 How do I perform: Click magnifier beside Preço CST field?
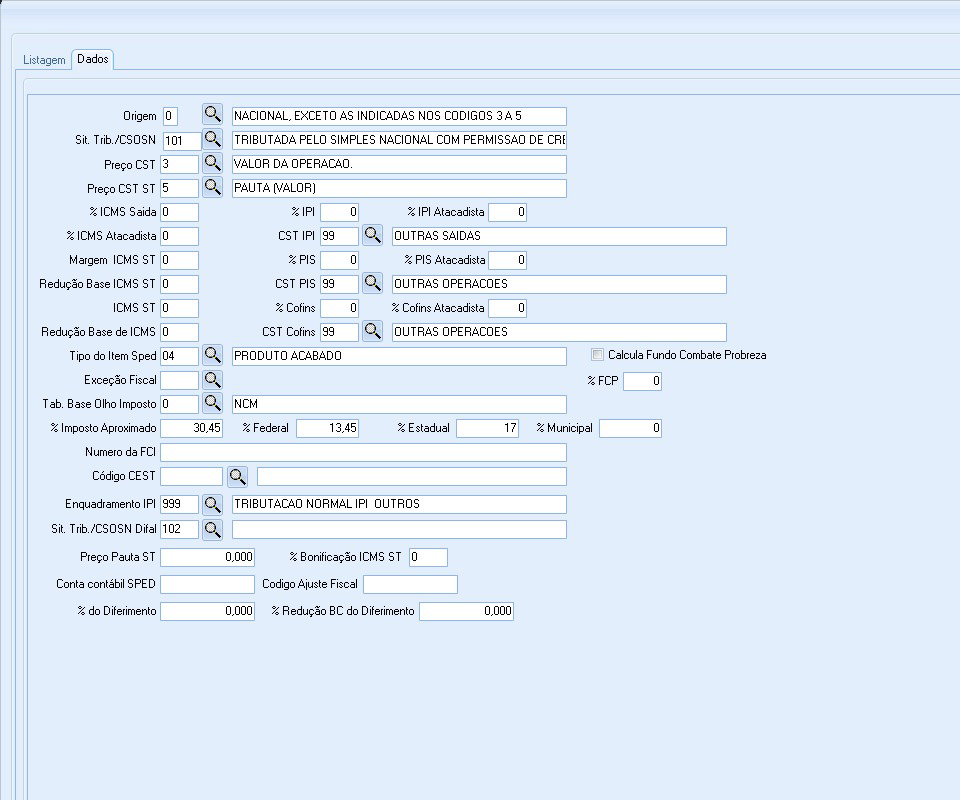(x=212, y=163)
